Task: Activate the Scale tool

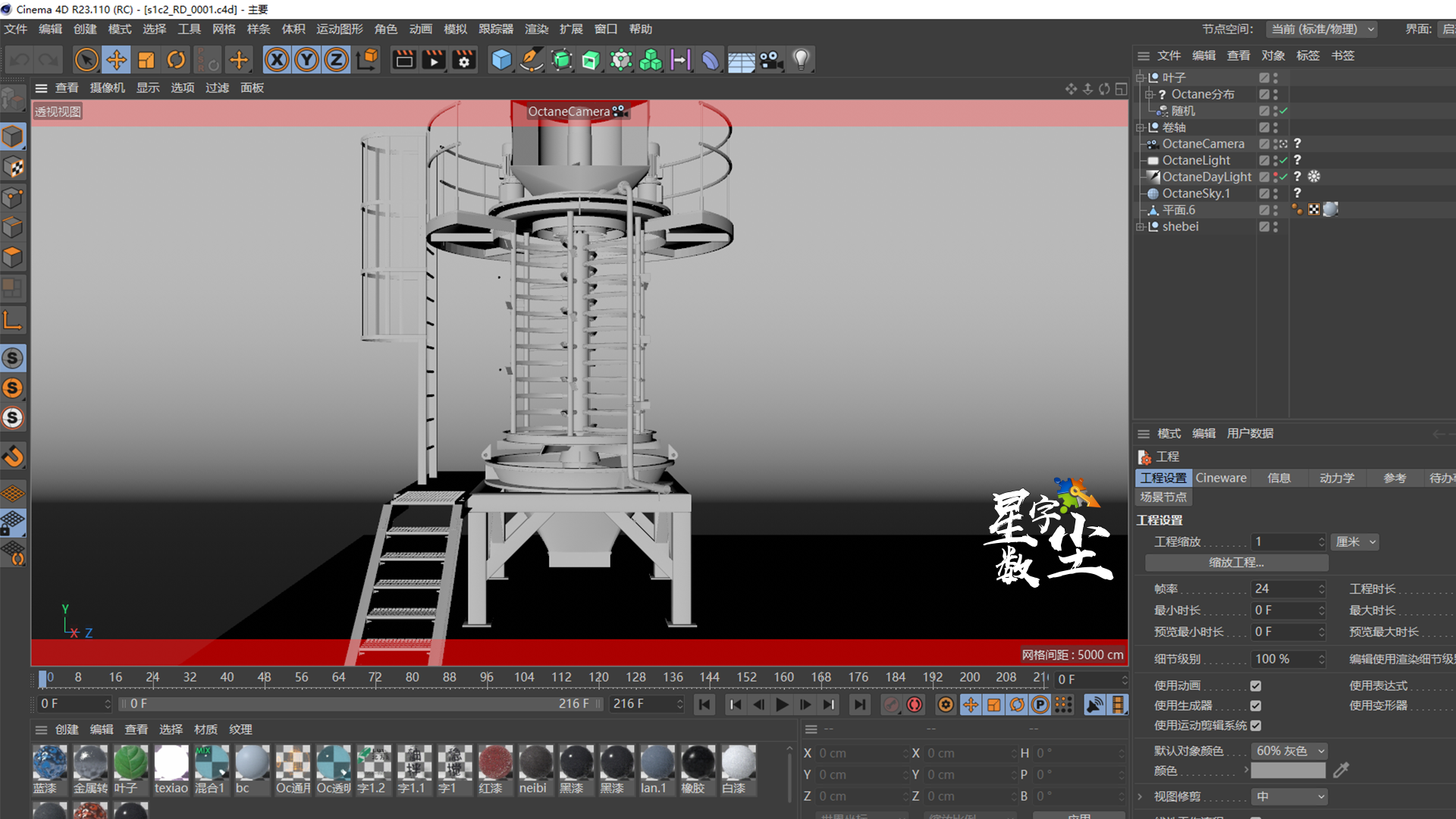Action: click(x=146, y=60)
